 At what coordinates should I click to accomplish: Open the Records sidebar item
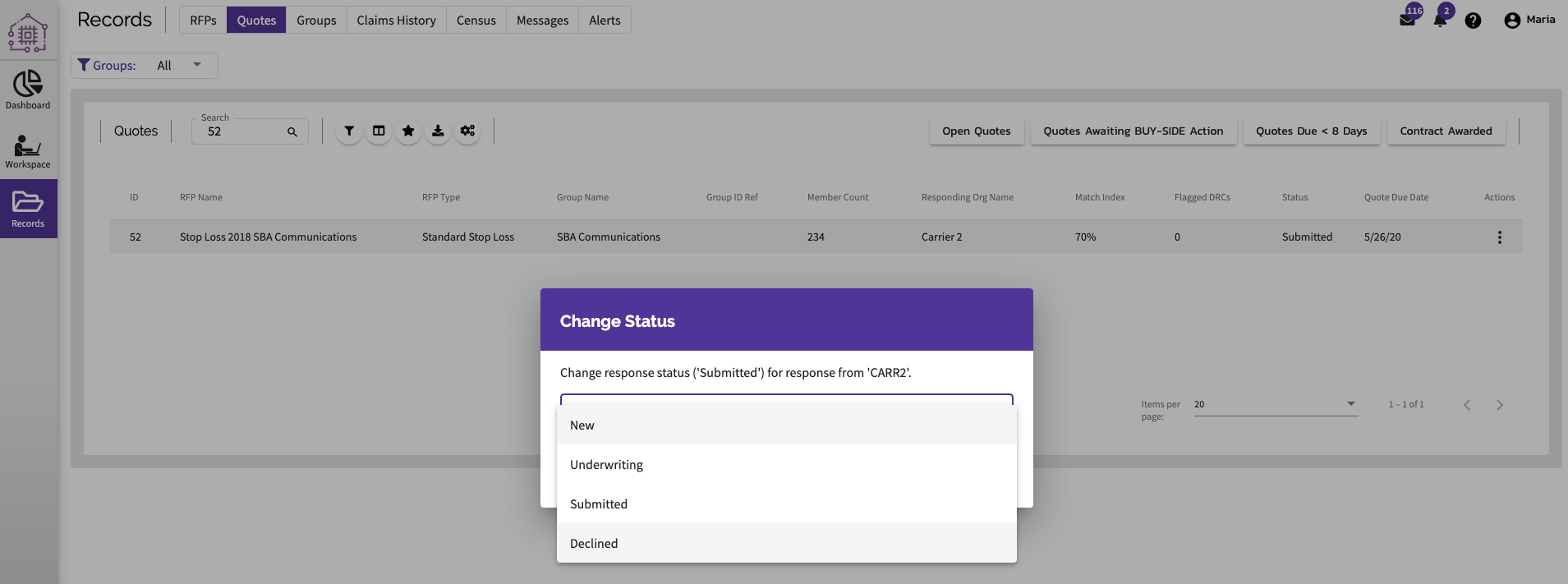click(x=28, y=209)
